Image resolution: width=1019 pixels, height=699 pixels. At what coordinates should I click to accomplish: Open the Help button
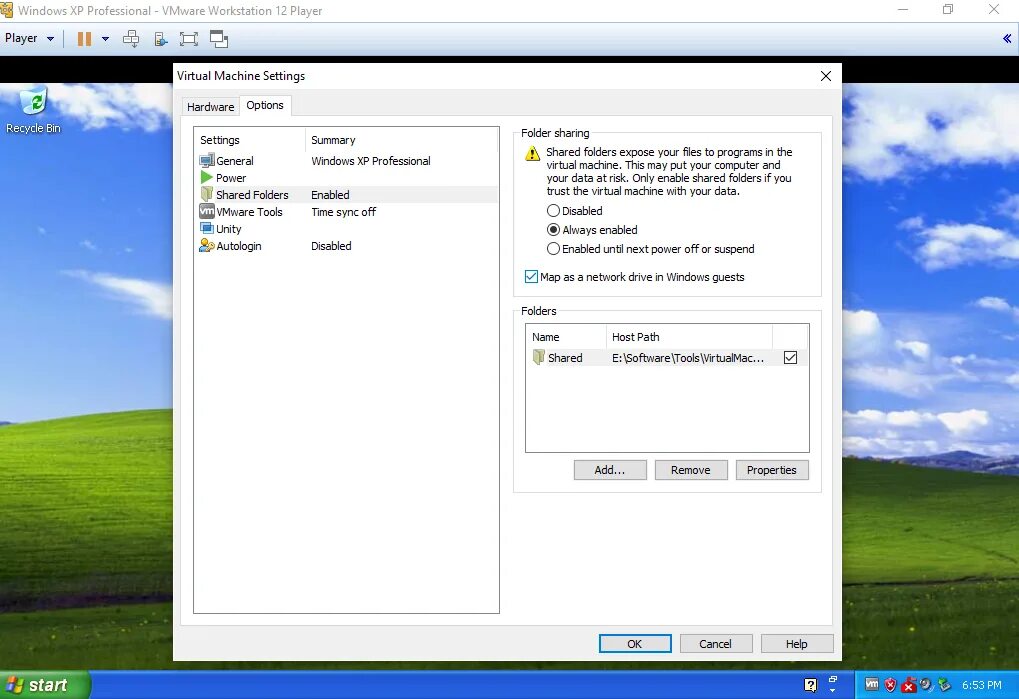tap(797, 644)
